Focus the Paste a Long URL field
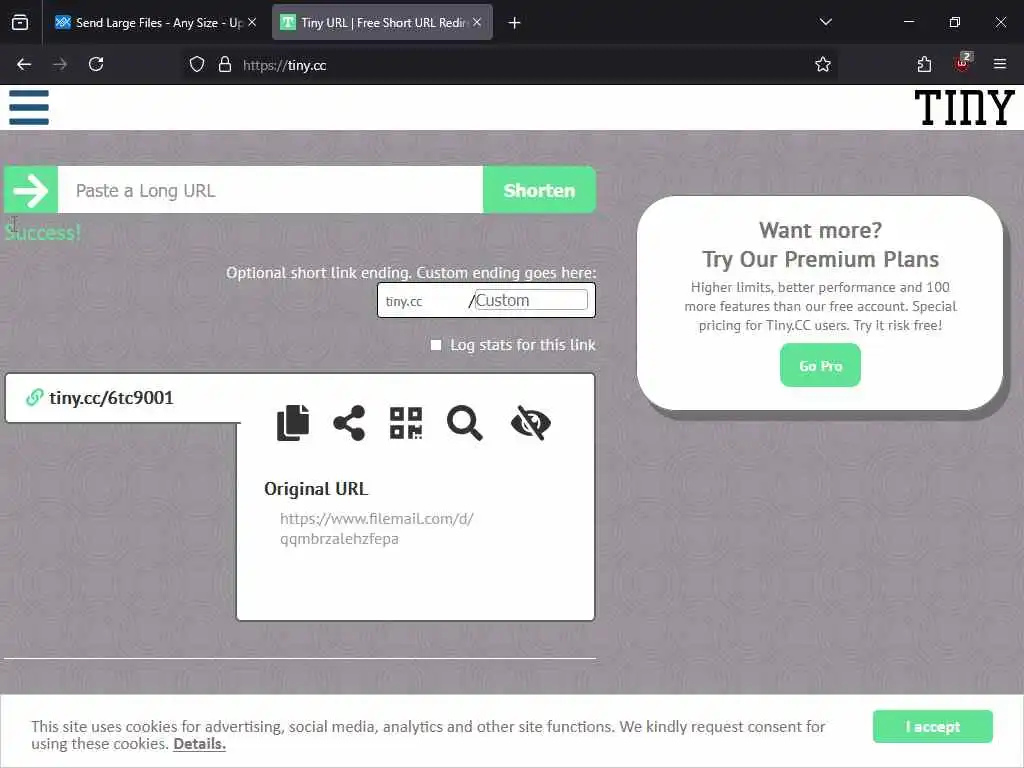The height and width of the screenshot is (768, 1024). 270,190
